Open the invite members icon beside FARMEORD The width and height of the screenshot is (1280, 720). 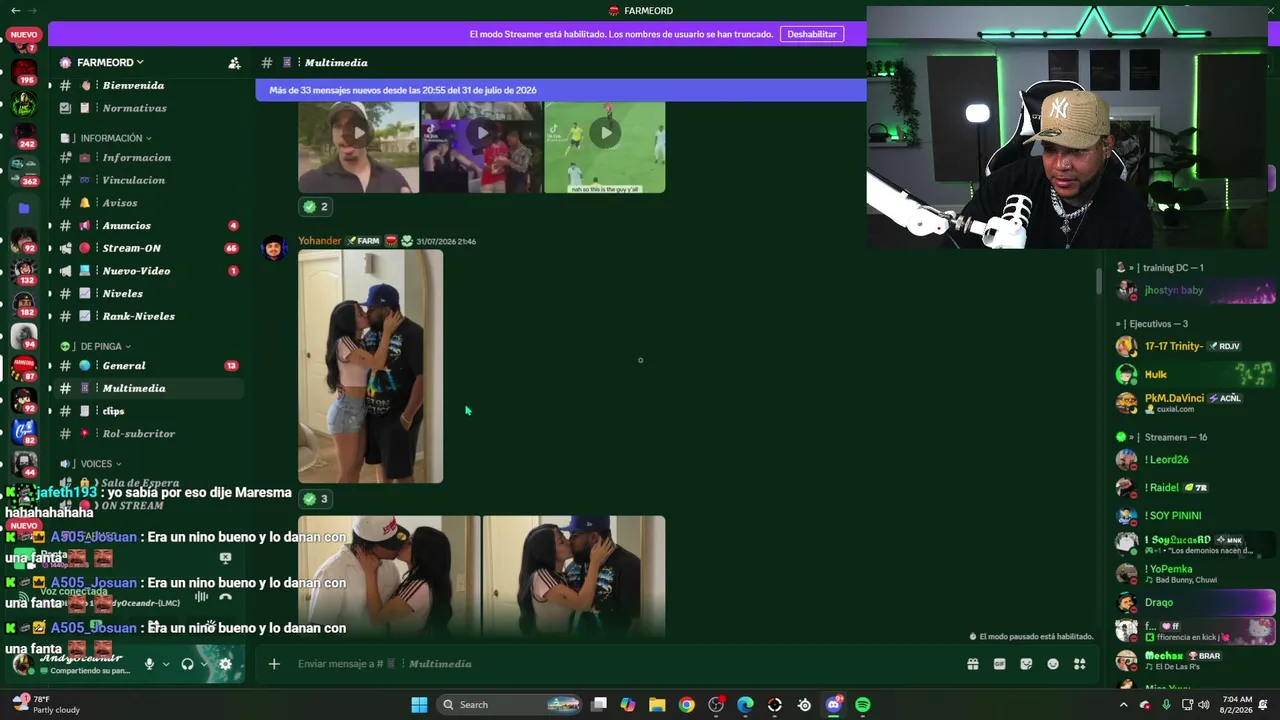tap(234, 63)
